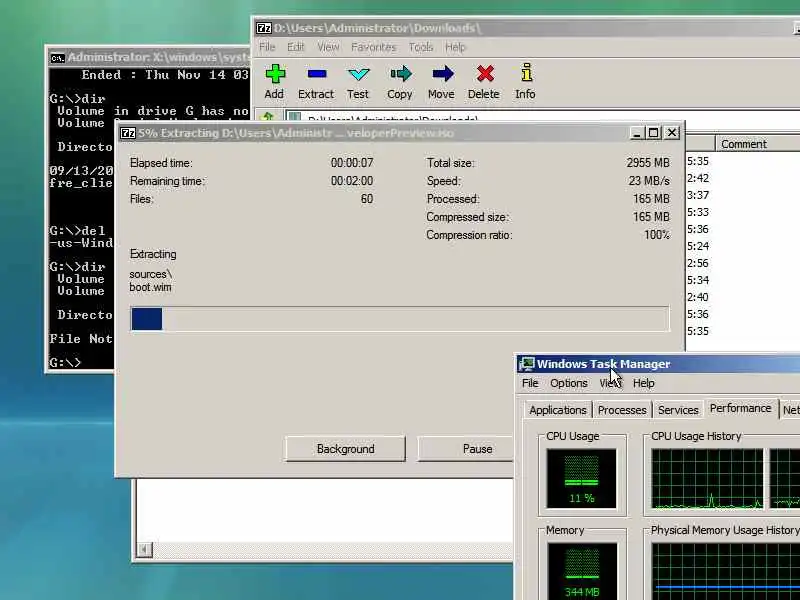Switch to the Applications tab in Task Manager
Viewport: 800px width, 600px height.
click(558, 410)
